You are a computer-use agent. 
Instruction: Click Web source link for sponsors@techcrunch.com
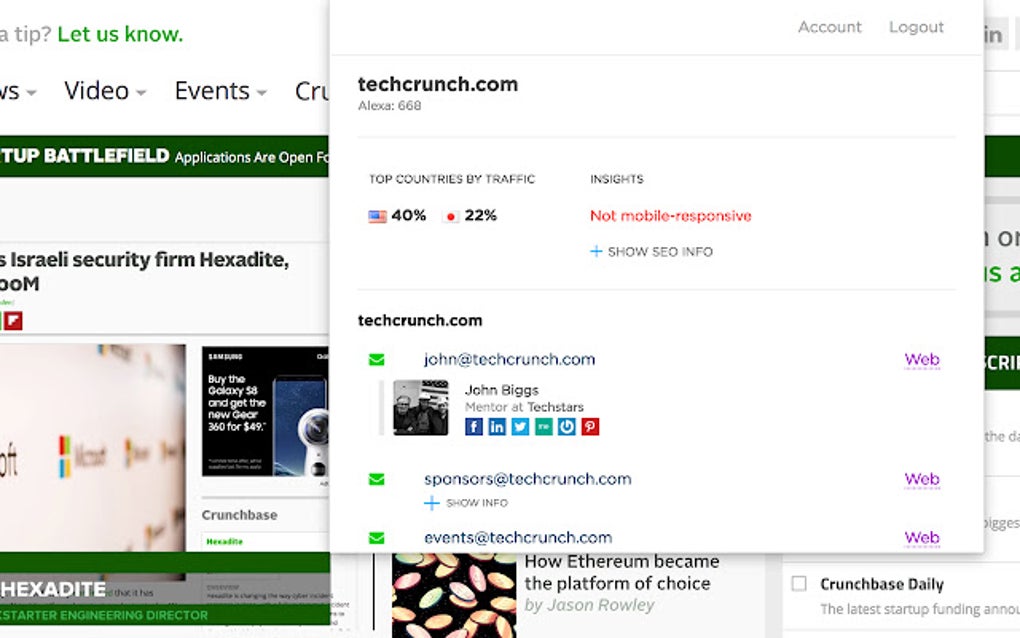pos(922,479)
